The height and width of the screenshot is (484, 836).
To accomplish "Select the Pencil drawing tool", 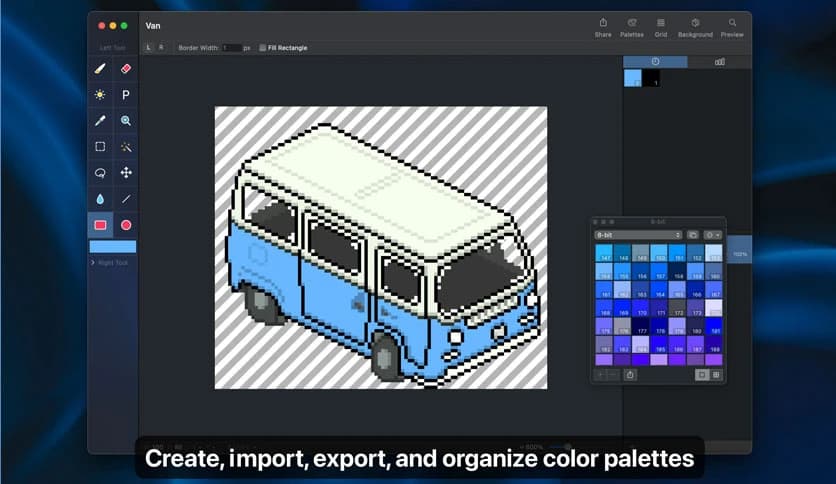I will 100,69.
